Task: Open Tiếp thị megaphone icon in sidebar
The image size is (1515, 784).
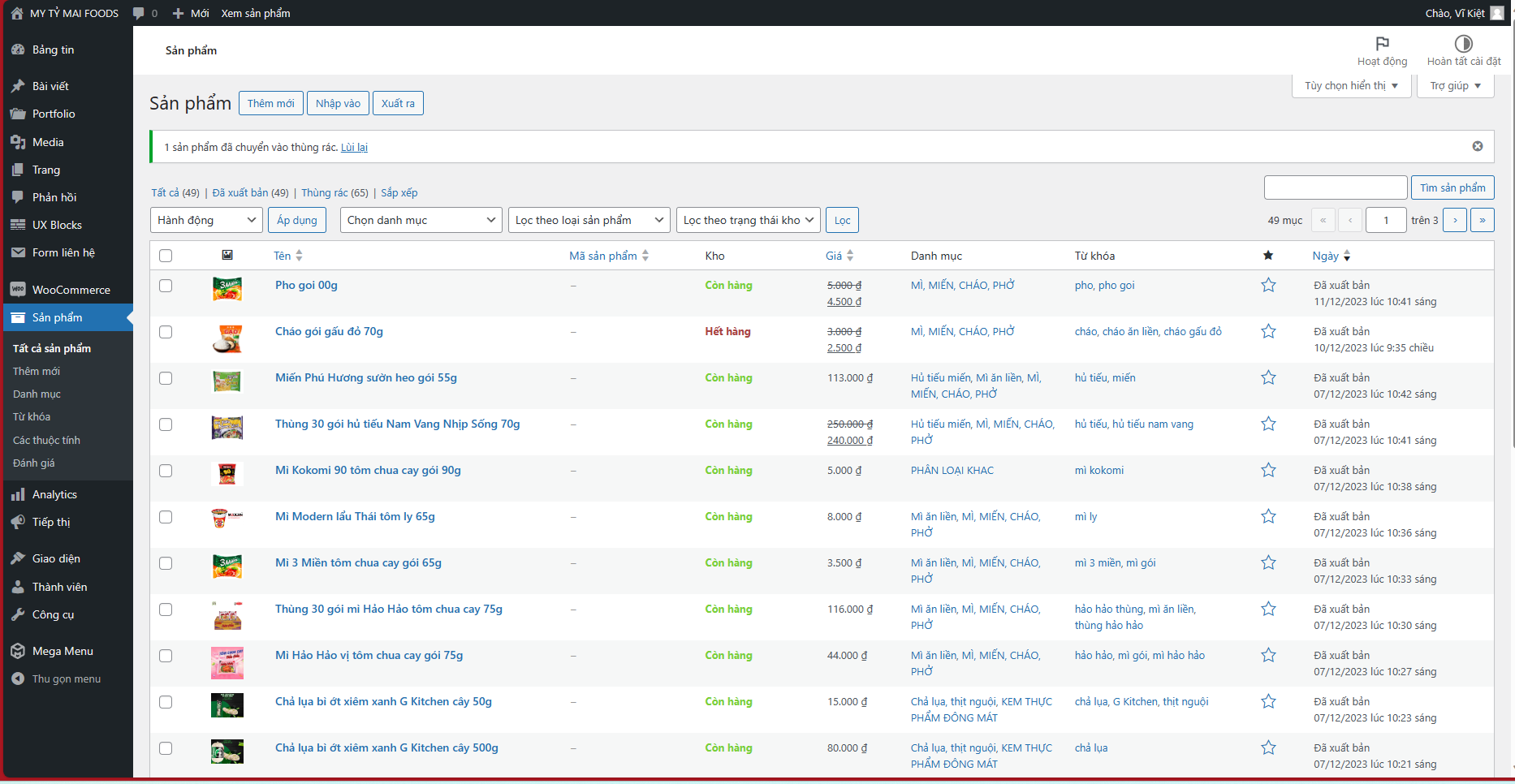Action: click(x=18, y=522)
